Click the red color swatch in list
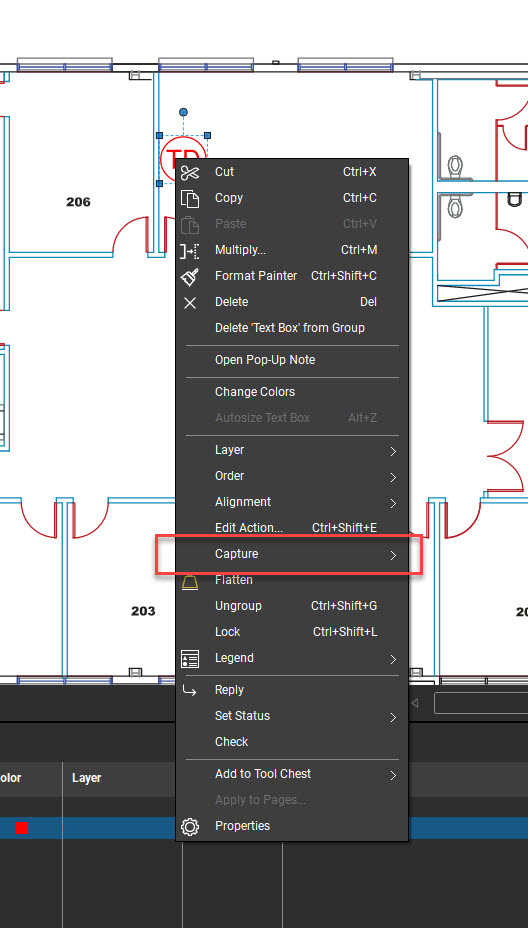Image resolution: width=528 pixels, height=928 pixels. (x=22, y=828)
